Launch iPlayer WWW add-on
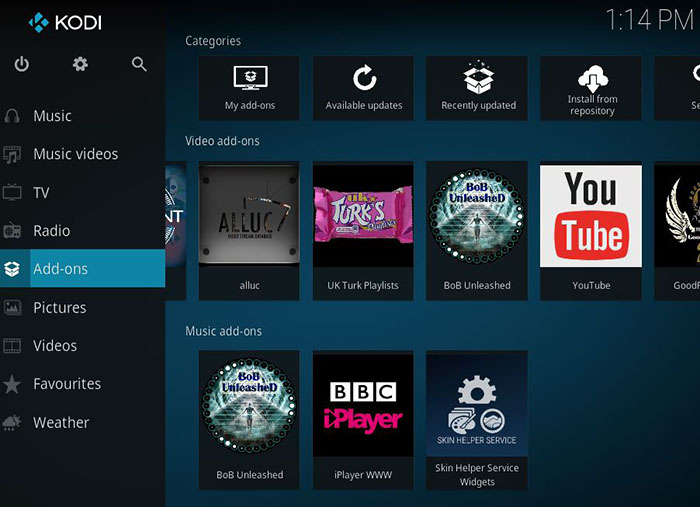Image resolution: width=700 pixels, height=507 pixels. point(363,420)
